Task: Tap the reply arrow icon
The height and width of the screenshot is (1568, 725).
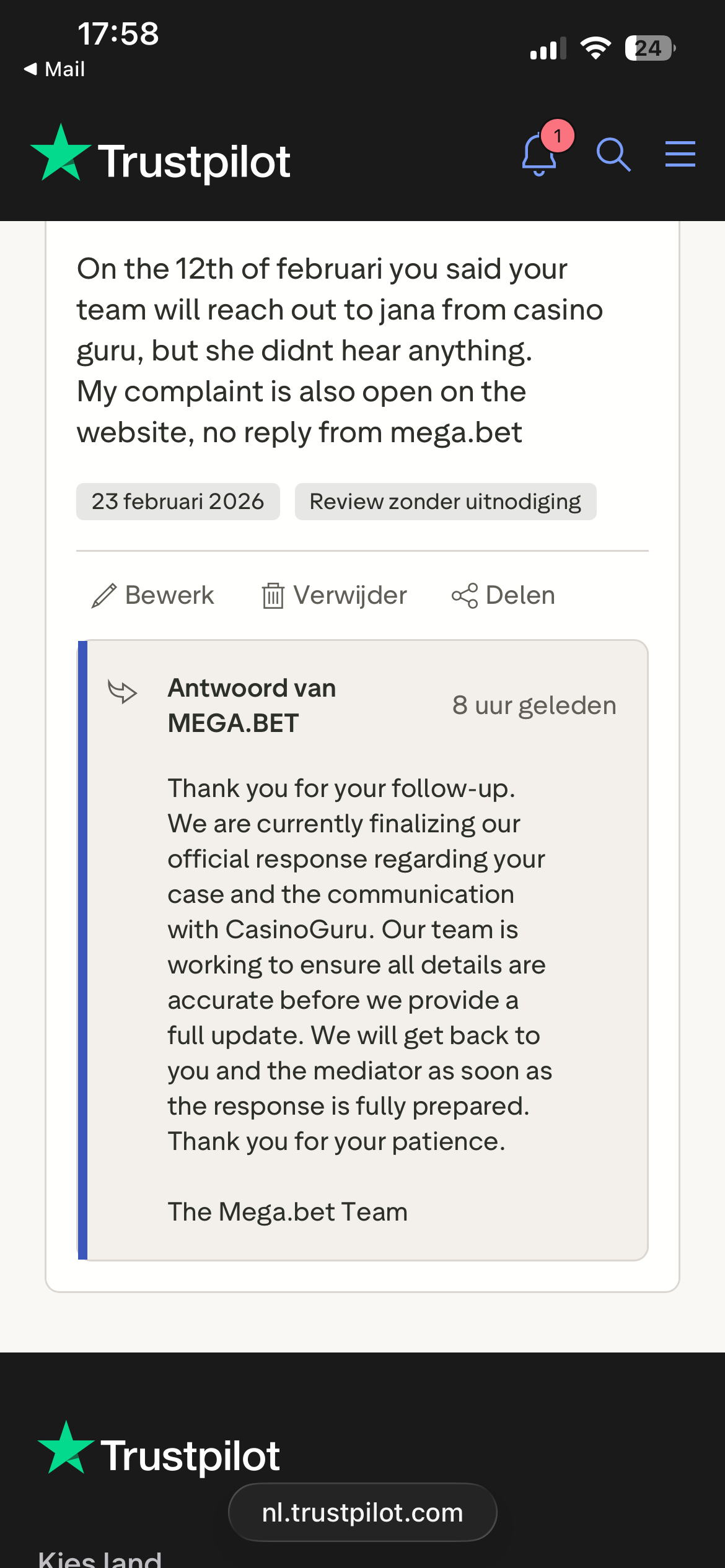Action: [x=123, y=691]
